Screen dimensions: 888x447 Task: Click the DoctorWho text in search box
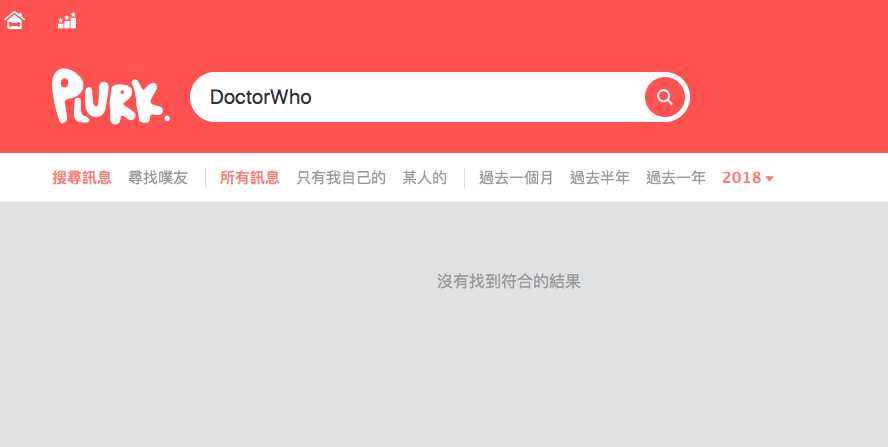tap(261, 97)
